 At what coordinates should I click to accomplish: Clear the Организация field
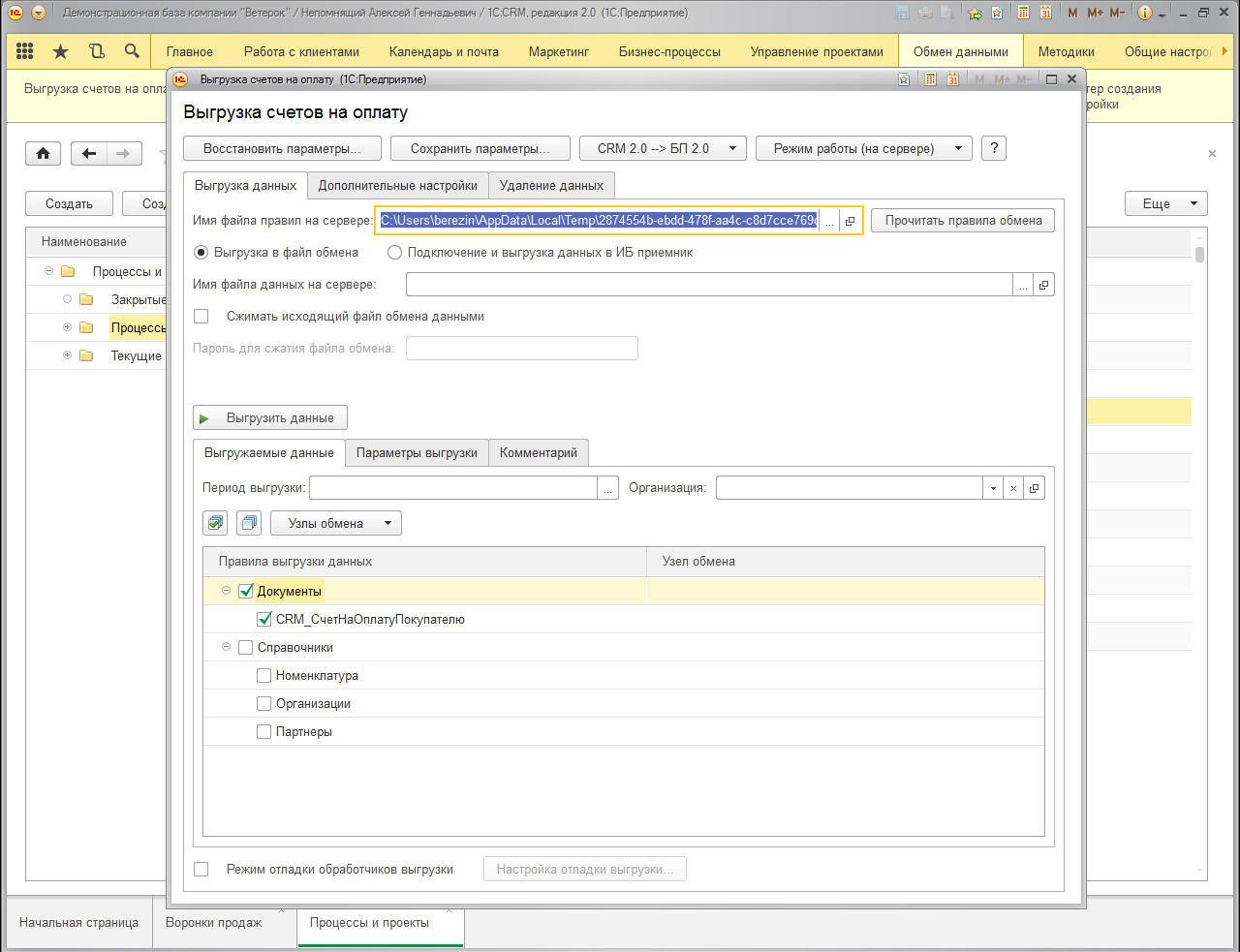(1013, 488)
